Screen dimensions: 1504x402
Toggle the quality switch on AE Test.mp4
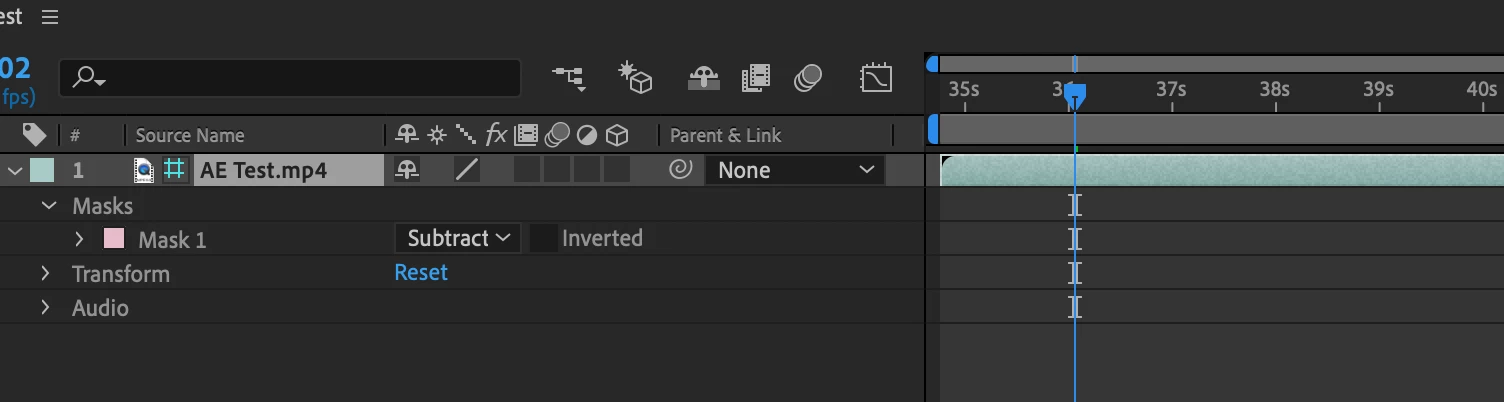click(467, 170)
